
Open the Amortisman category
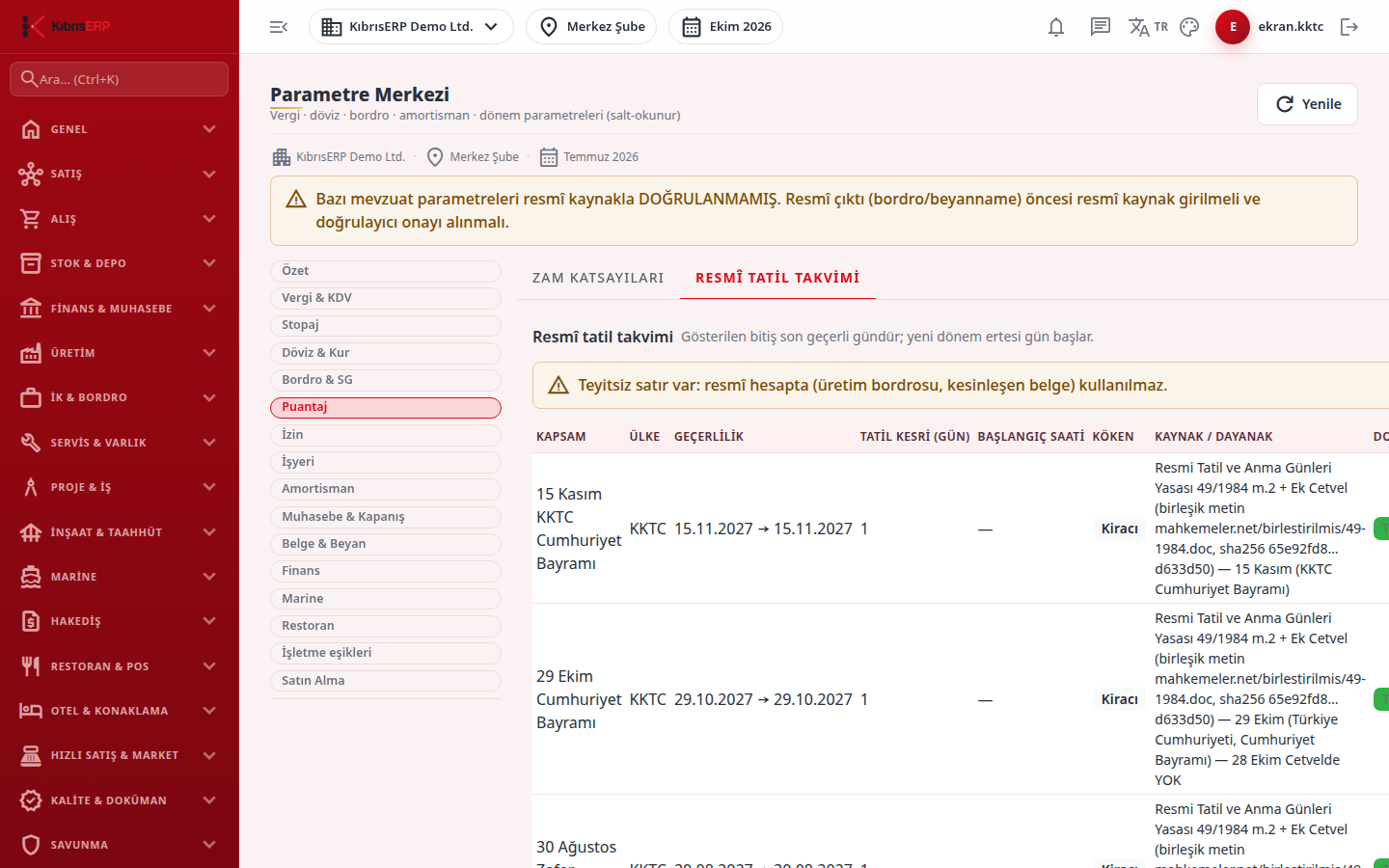click(386, 489)
